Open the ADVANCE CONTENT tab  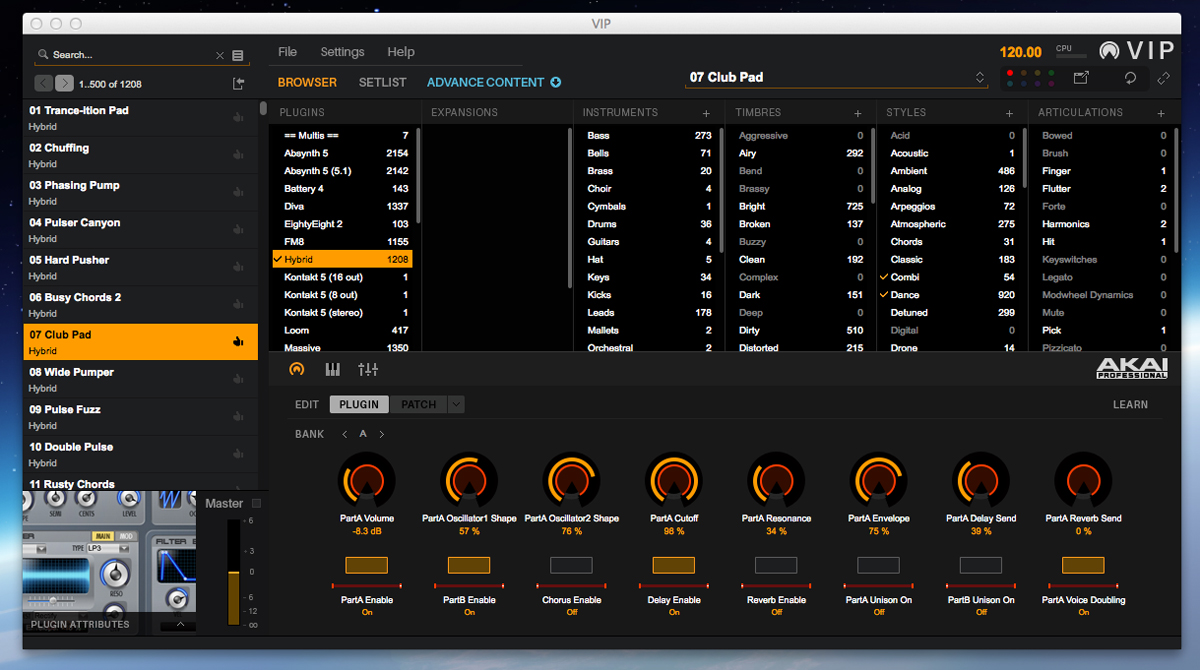pyautogui.click(x=486, y=82)
